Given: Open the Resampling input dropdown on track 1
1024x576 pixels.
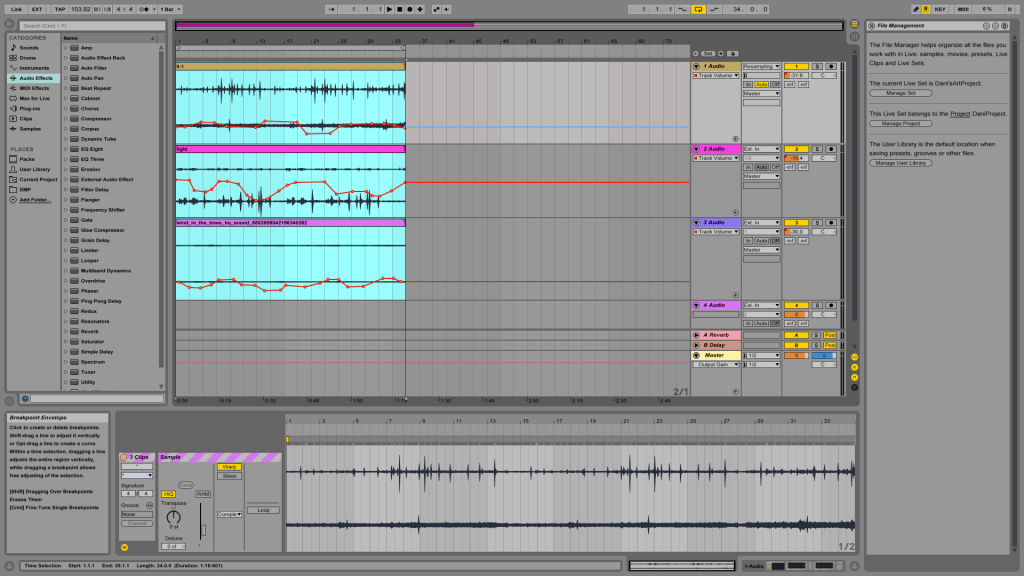Looking at the screenshot, I should pos(761,66).
